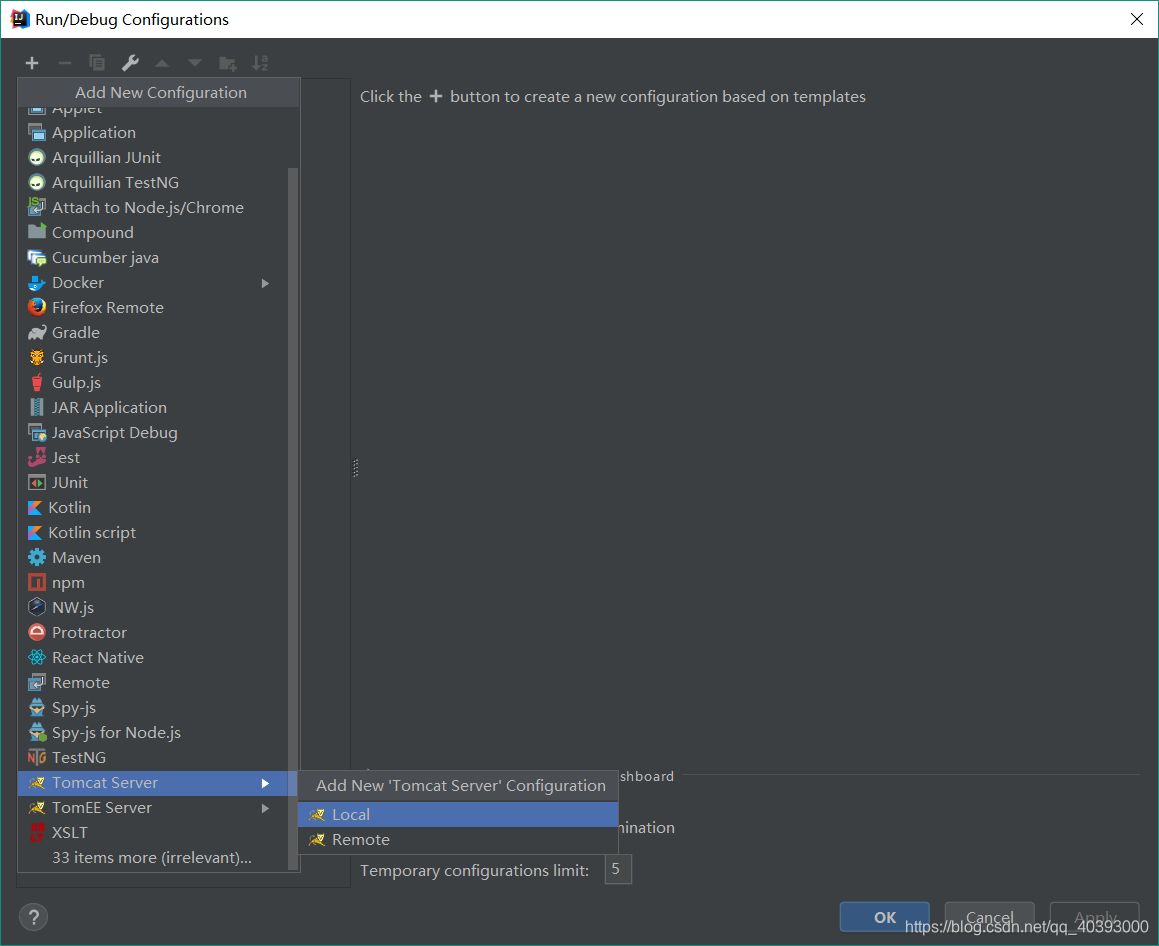Image resolution: width=1159 pixels, height=946 pixels.
Task: Click the Arquillian JUnit icon
Action: pyautogui.click(x=37, y=157)
